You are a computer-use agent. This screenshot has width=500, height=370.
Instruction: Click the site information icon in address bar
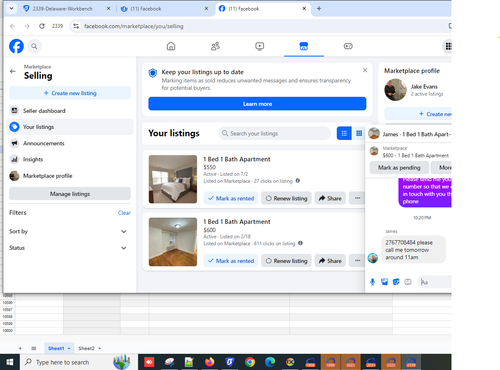tap(76, 26)
